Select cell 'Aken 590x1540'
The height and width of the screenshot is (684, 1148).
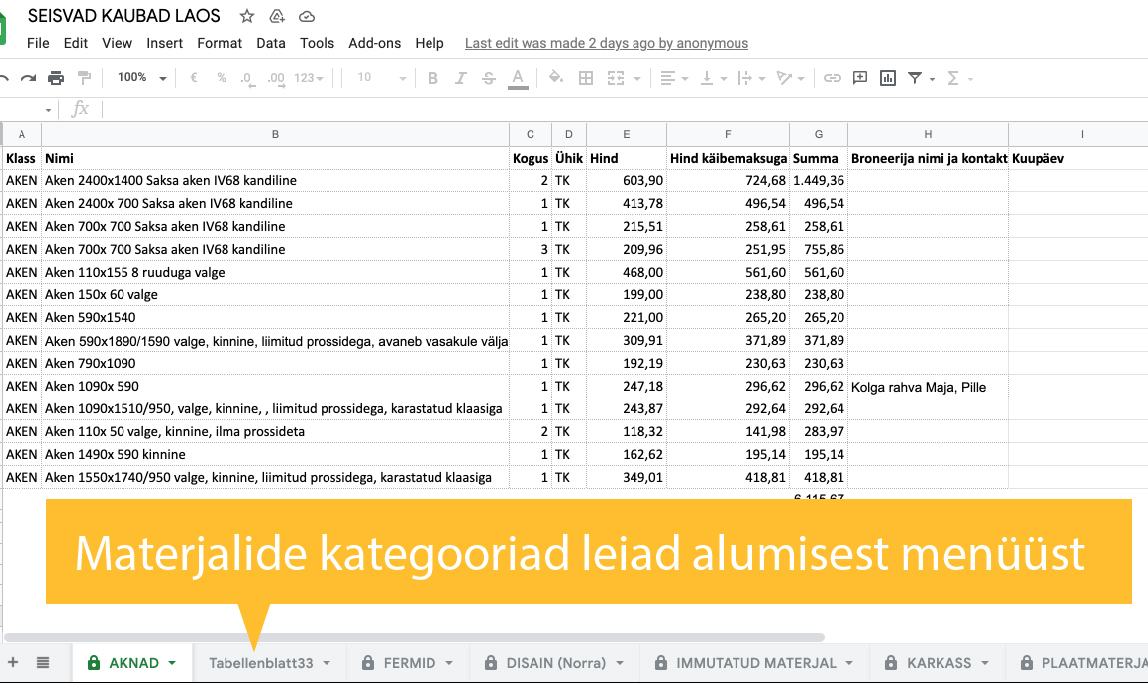pyautogui.click(x=275, y=318)
